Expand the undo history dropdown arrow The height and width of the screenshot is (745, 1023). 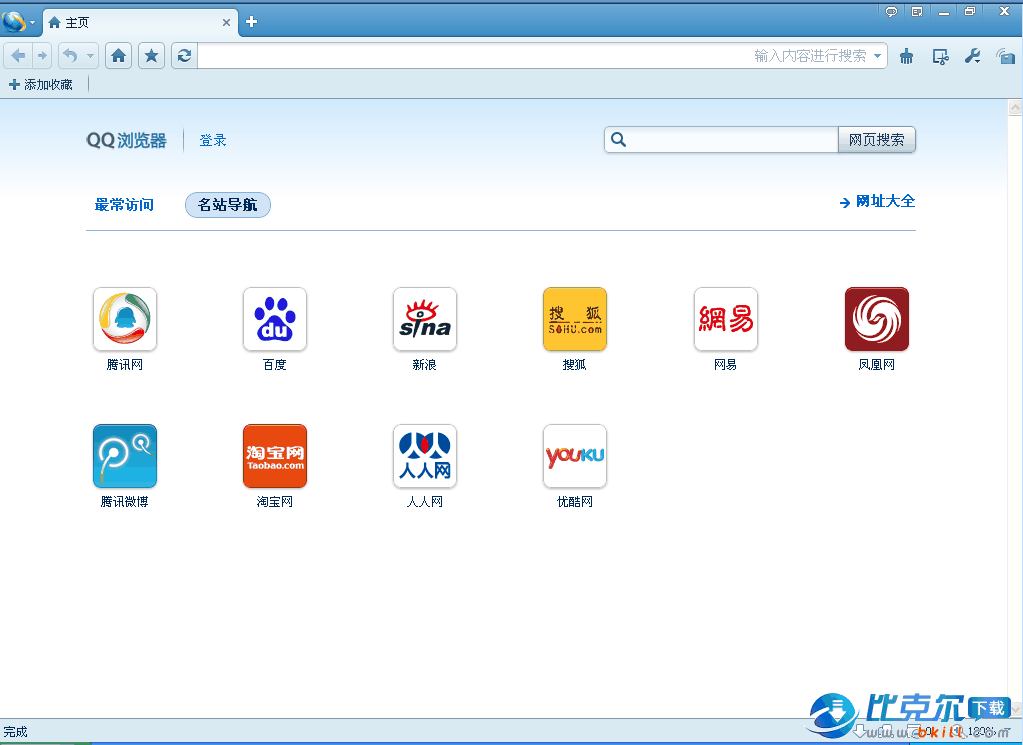click(91, 56)
